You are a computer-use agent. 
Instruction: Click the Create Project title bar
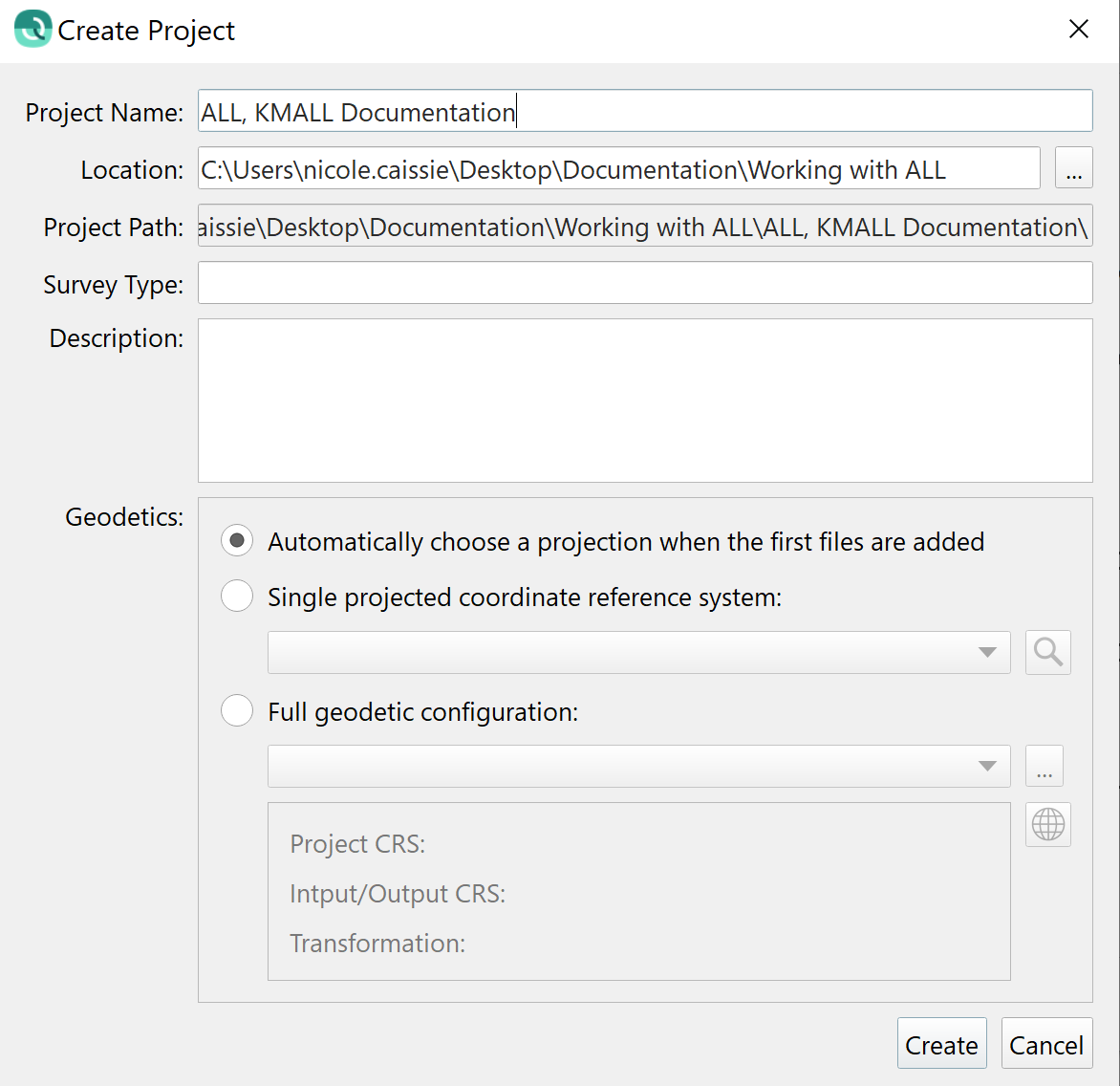click(x=573, y=31)
